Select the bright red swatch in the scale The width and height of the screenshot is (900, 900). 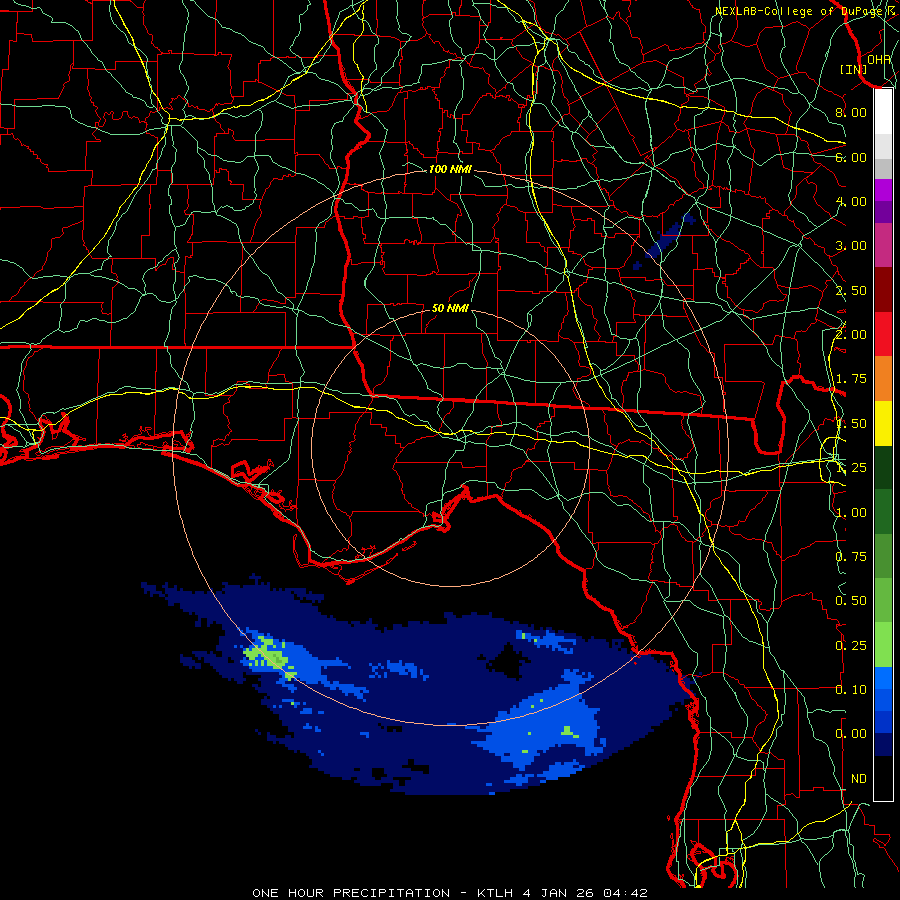[883, 334]
